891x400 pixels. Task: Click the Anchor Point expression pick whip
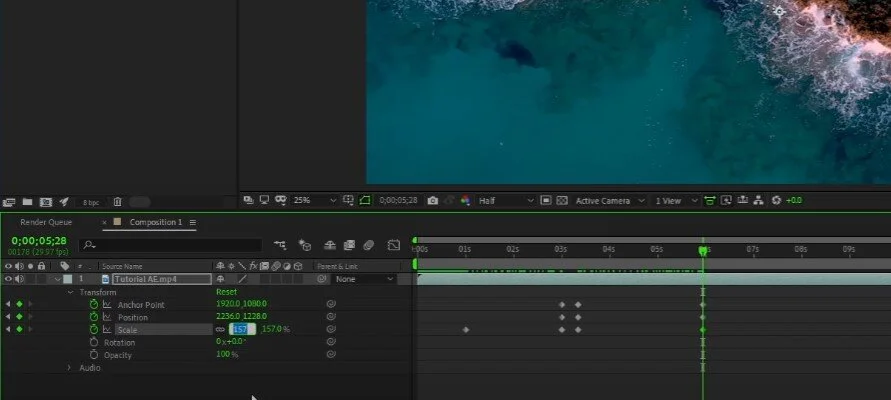coord(331,304)
